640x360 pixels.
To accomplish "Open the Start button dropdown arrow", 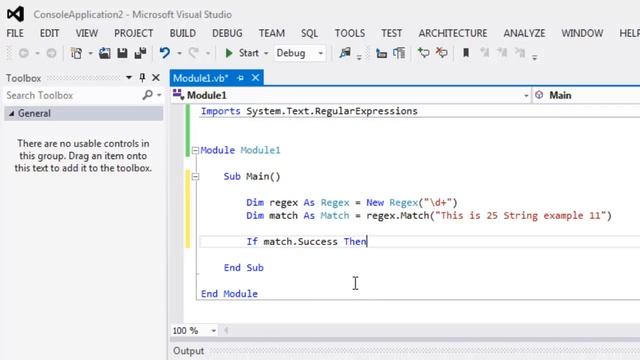I will click(266, 53).
